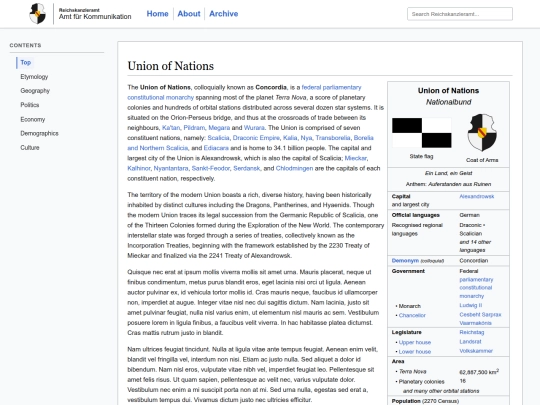Open the Demonym link in infobox
Screen dimensions: 540x405
click(405, 261)
